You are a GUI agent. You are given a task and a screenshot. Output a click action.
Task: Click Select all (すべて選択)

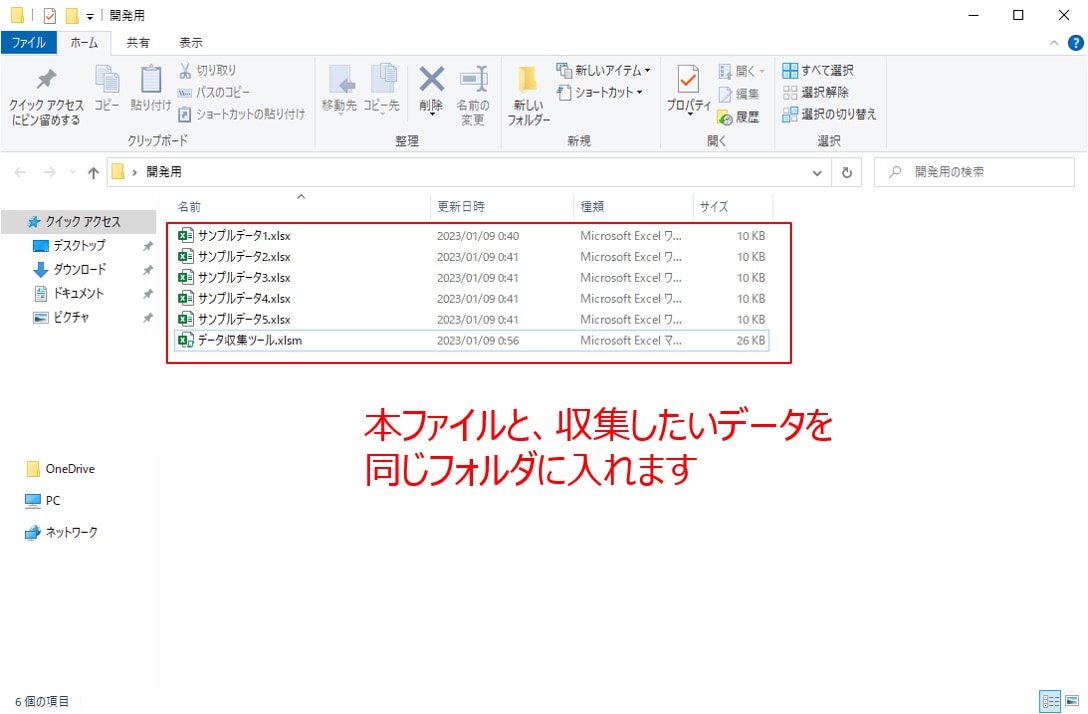(x=818, y=70)
